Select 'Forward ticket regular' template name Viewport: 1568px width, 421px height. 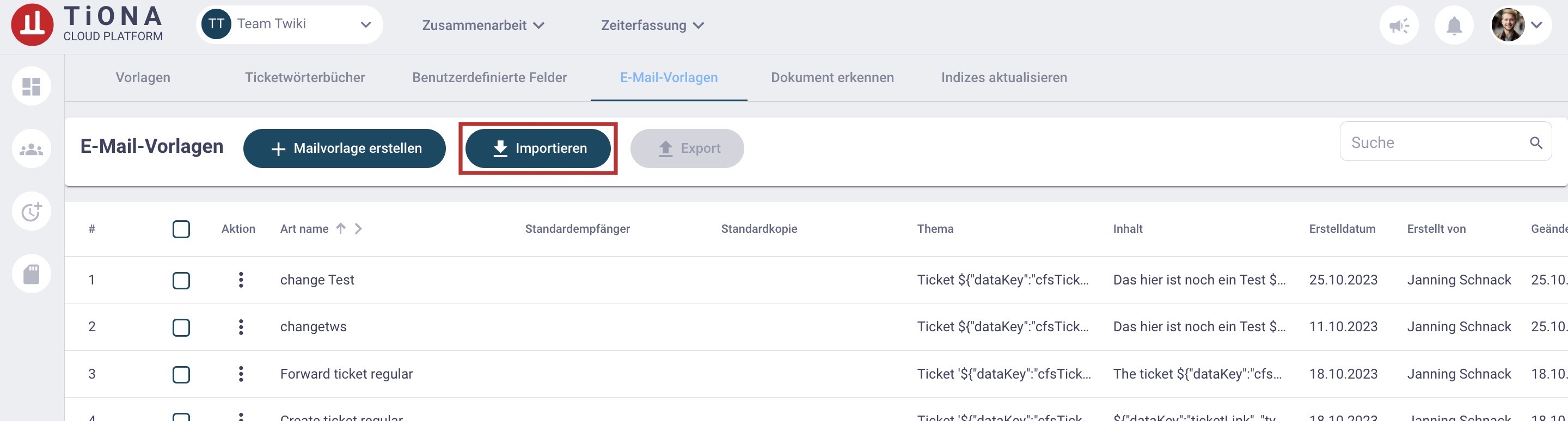click(x=346, y=374)
